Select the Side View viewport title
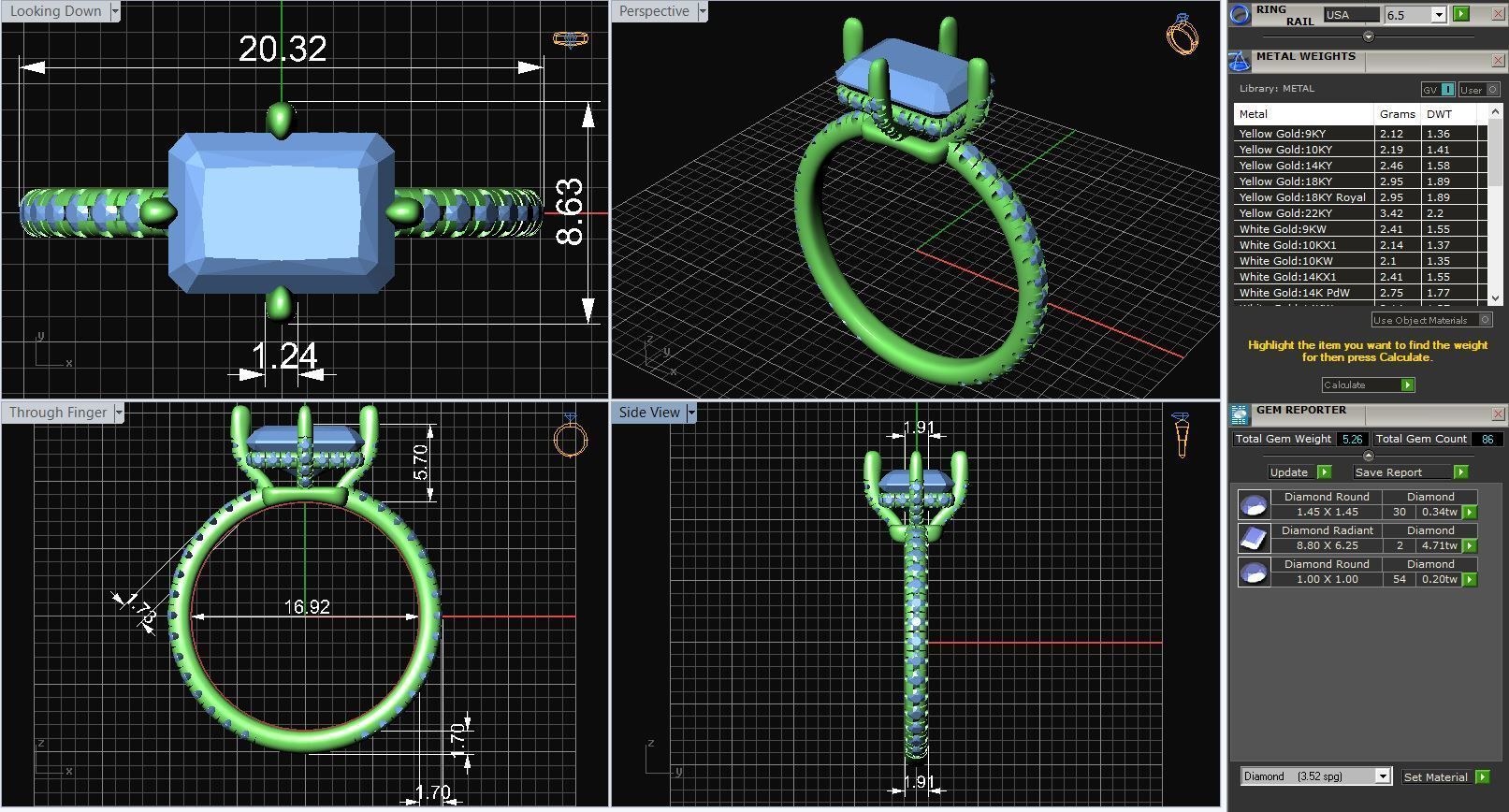This screenshot has width=1509, height=812. [x=649, y=413]
